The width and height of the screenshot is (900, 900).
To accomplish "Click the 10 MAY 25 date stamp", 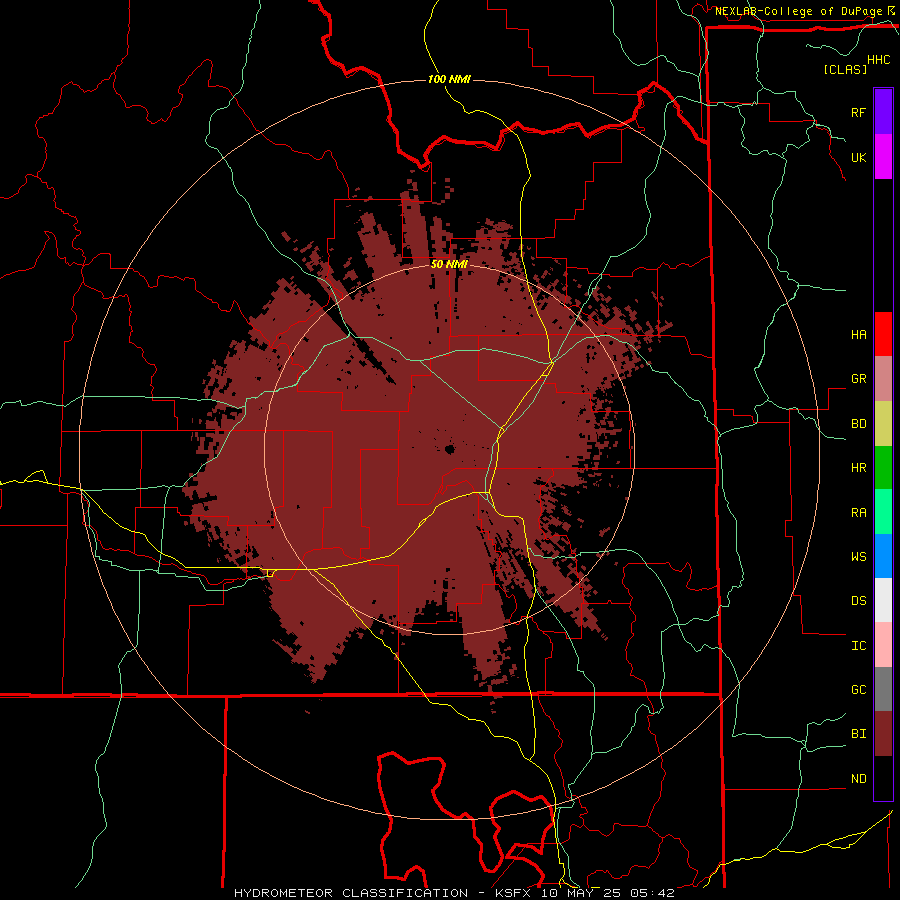I will coord(583,893).
